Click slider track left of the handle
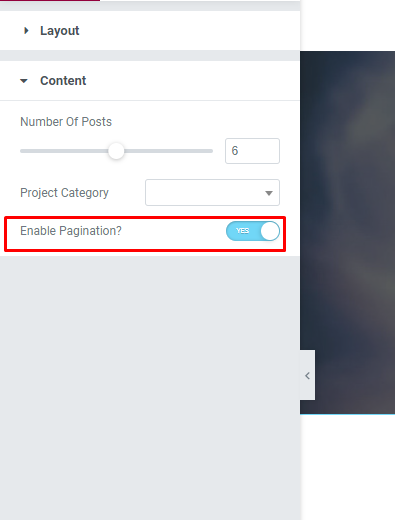The width and height of the screenshot is (395, 520). (64, 151)
